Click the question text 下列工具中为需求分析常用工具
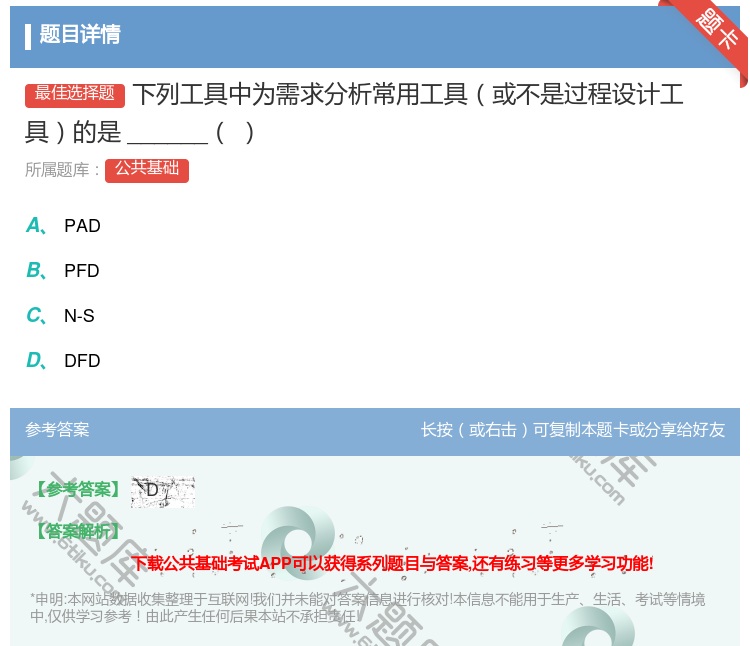 click(300, 94)
